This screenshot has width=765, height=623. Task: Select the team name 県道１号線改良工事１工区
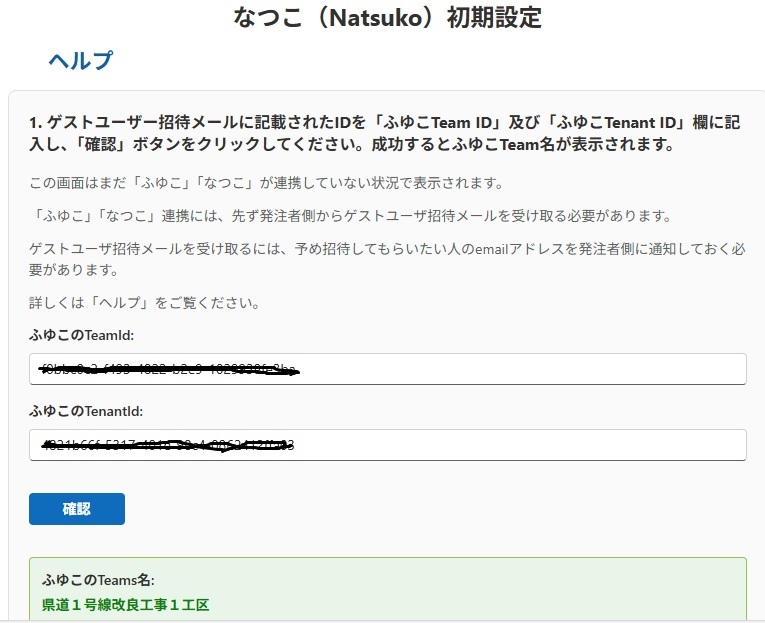pyautogui.click(x=126, y=605)
